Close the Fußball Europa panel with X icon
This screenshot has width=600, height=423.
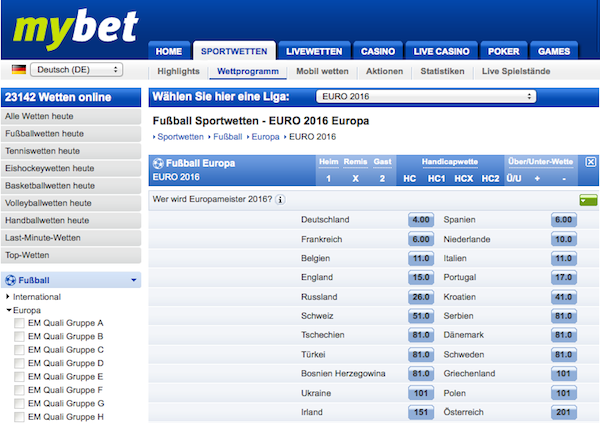(590, 162)
